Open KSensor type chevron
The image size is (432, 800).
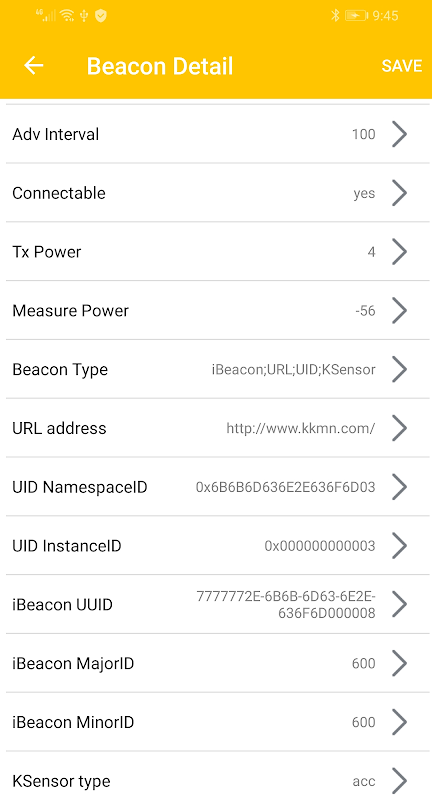(x=399, y=781)
